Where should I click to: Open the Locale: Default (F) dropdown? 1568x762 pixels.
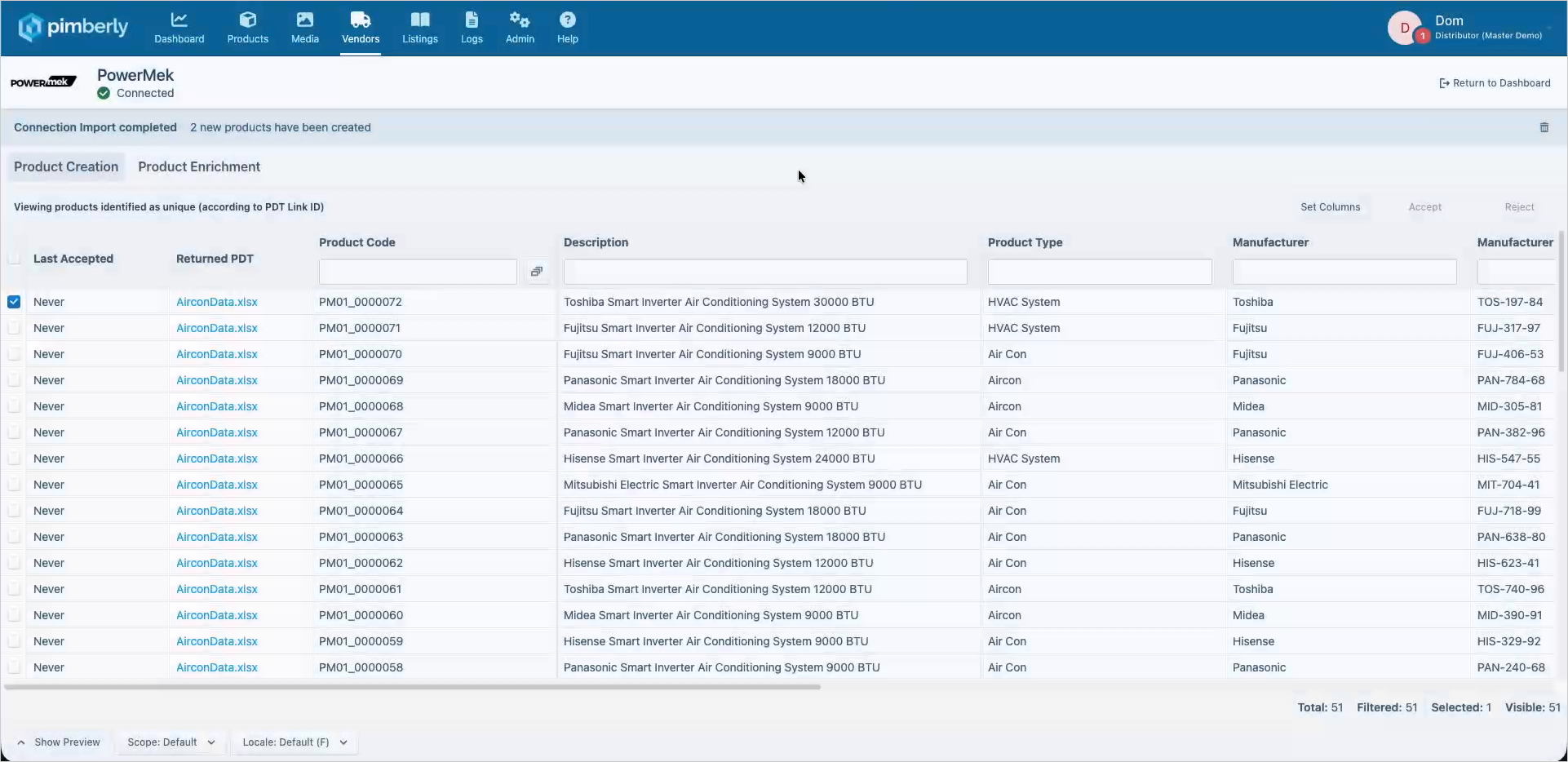point(295,742)
